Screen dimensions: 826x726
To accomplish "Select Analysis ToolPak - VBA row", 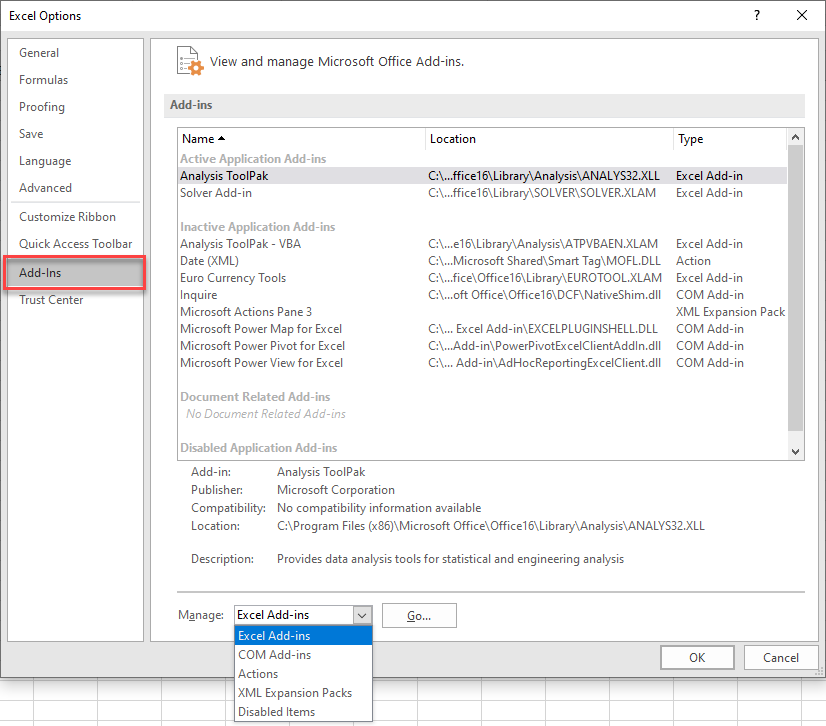I will [x=482, y=244].
